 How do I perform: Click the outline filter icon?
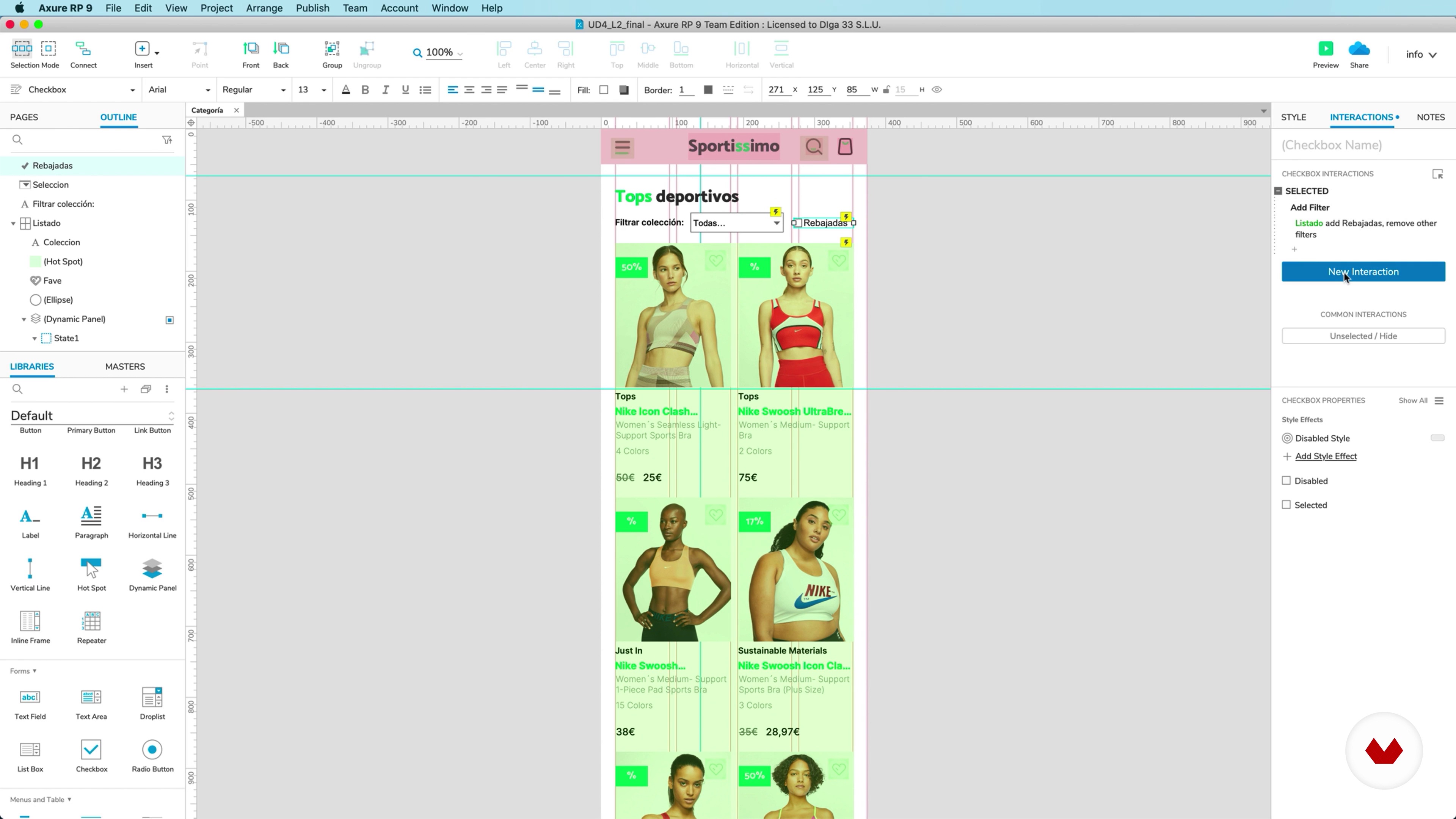(167, 140)
